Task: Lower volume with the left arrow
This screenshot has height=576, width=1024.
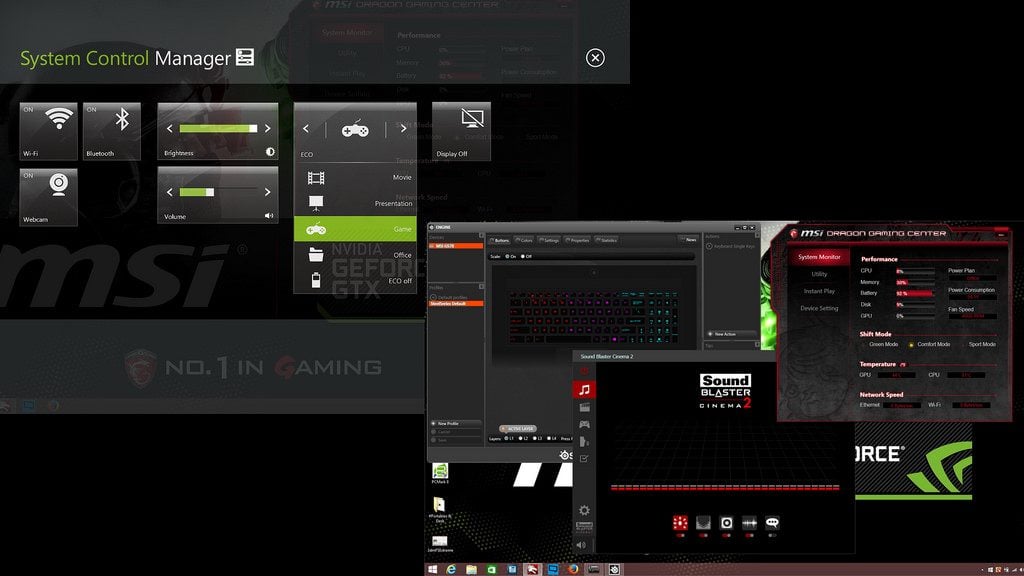Action: 170,192
